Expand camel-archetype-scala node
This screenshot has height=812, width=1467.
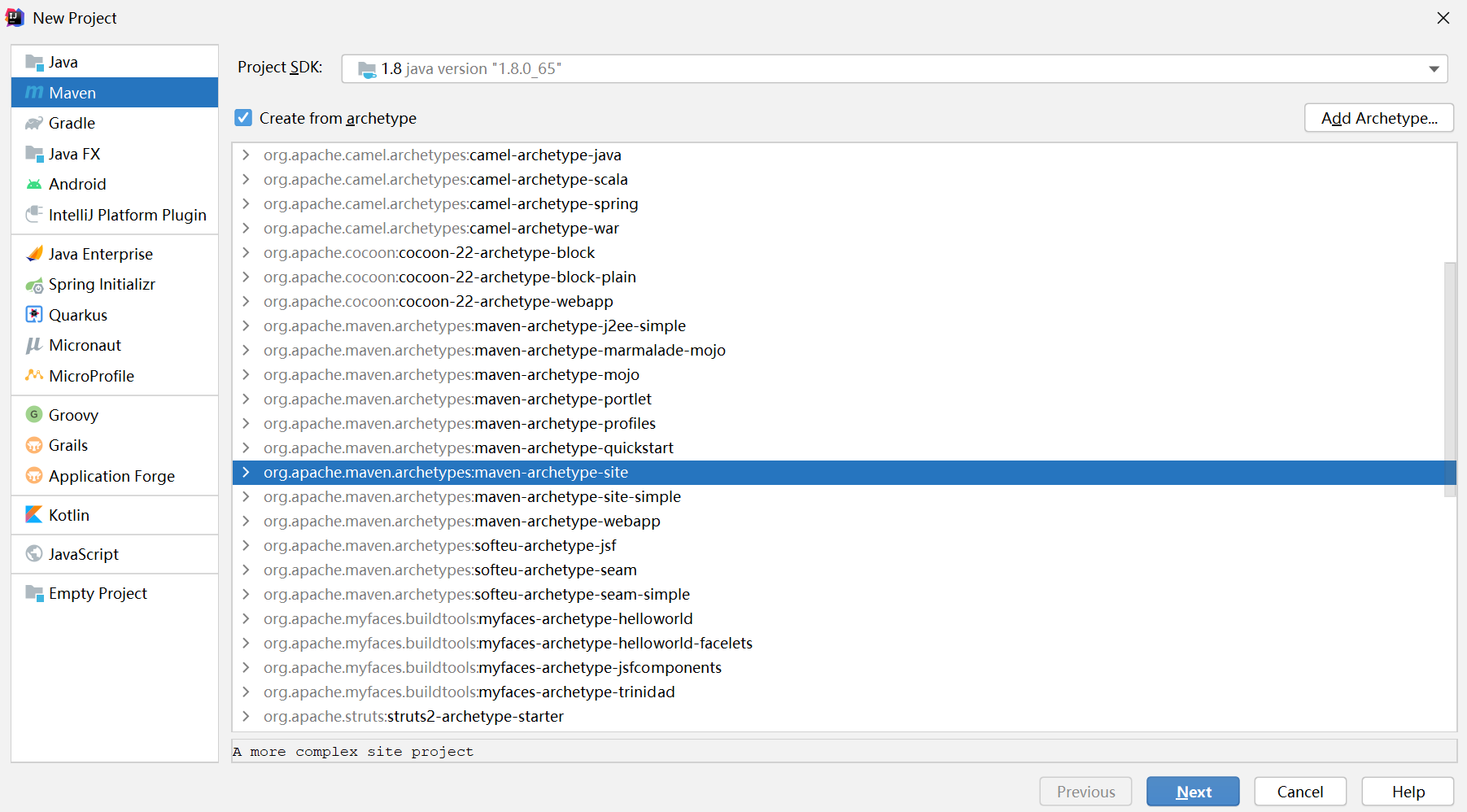tap(246, 179)
